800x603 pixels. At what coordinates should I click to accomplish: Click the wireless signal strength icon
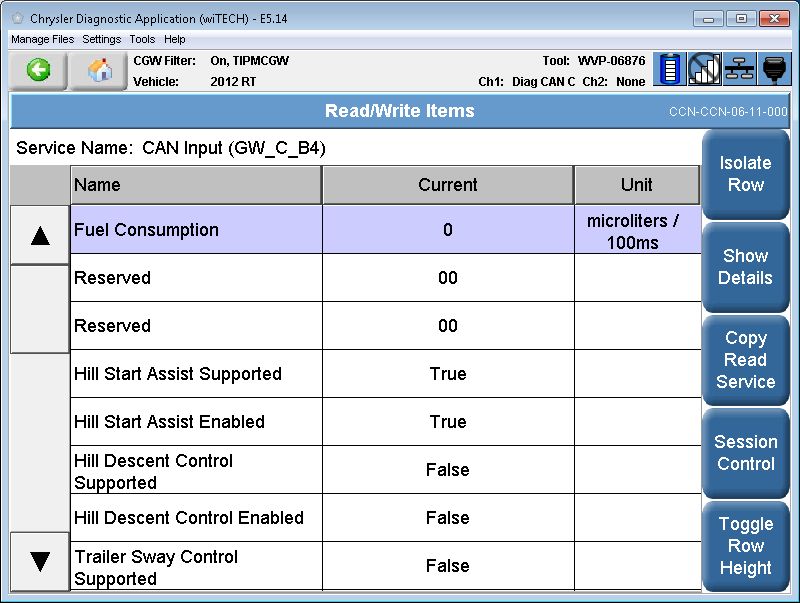coord(704,70)
